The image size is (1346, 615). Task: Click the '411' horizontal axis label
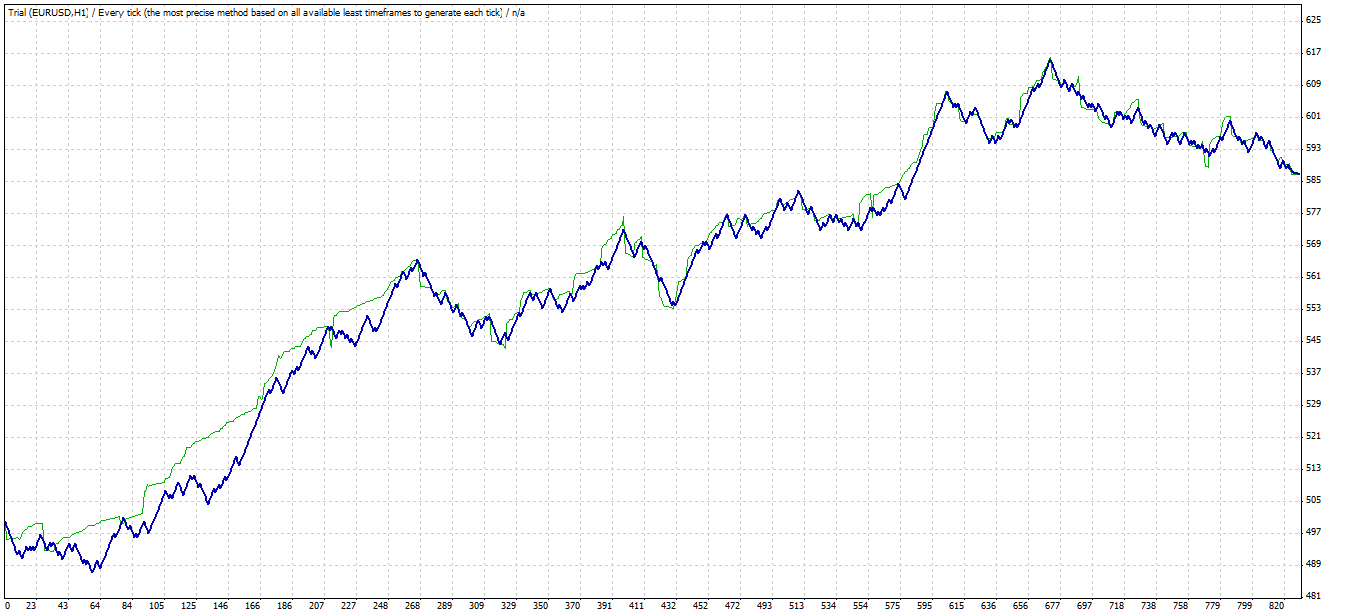click(x=636, y=606)
